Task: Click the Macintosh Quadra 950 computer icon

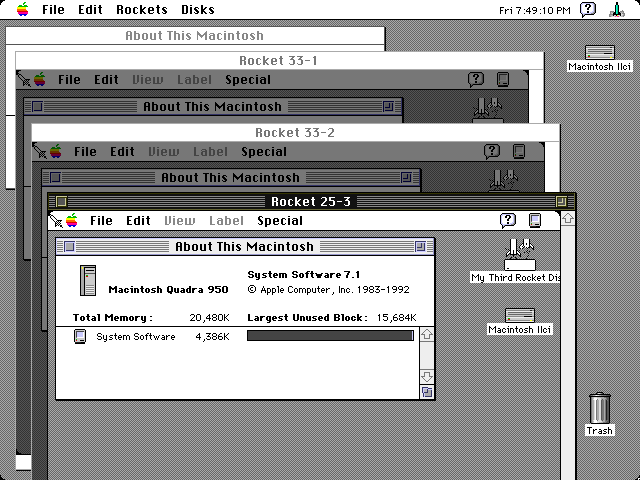Action: coord(87,279)
